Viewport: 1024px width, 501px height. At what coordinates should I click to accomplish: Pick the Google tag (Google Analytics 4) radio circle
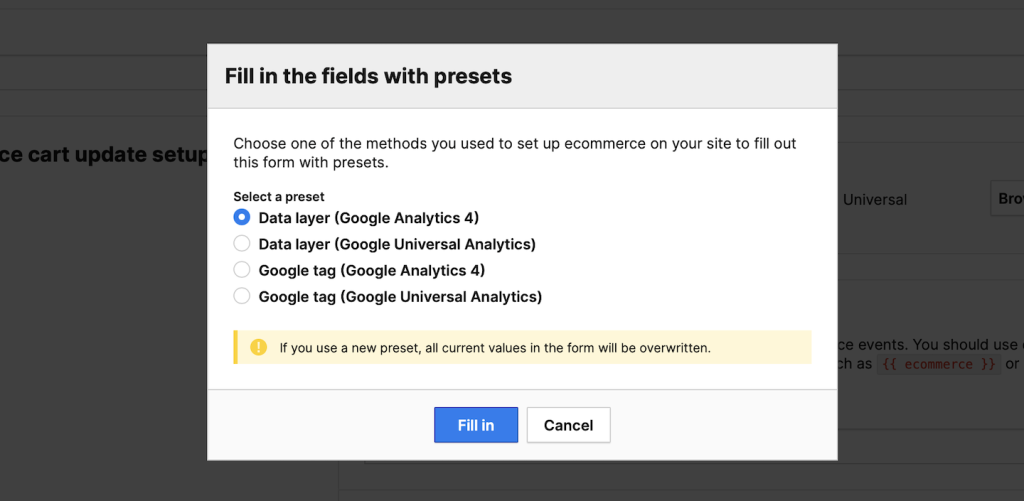[242, 270]
